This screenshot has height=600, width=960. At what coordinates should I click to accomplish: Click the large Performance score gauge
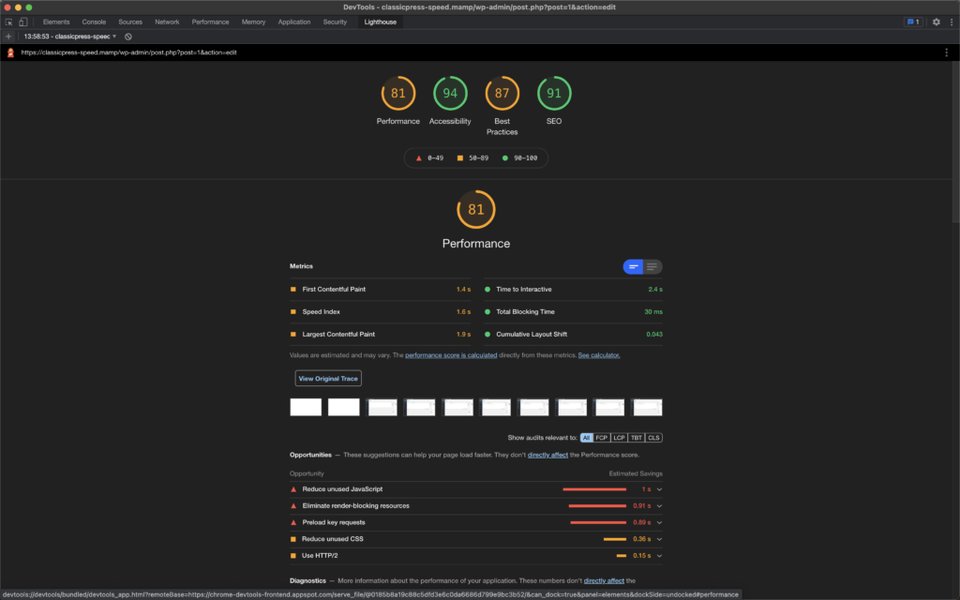tap(476, 209)
